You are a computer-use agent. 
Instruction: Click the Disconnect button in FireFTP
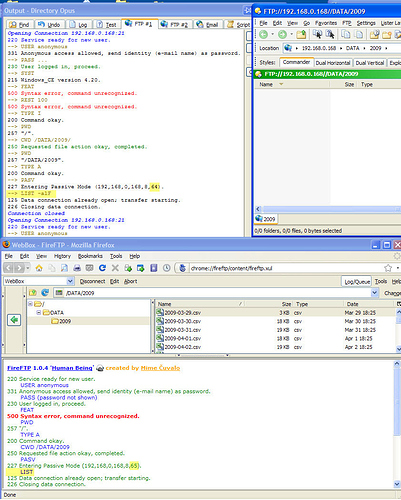tap(92, 281)
